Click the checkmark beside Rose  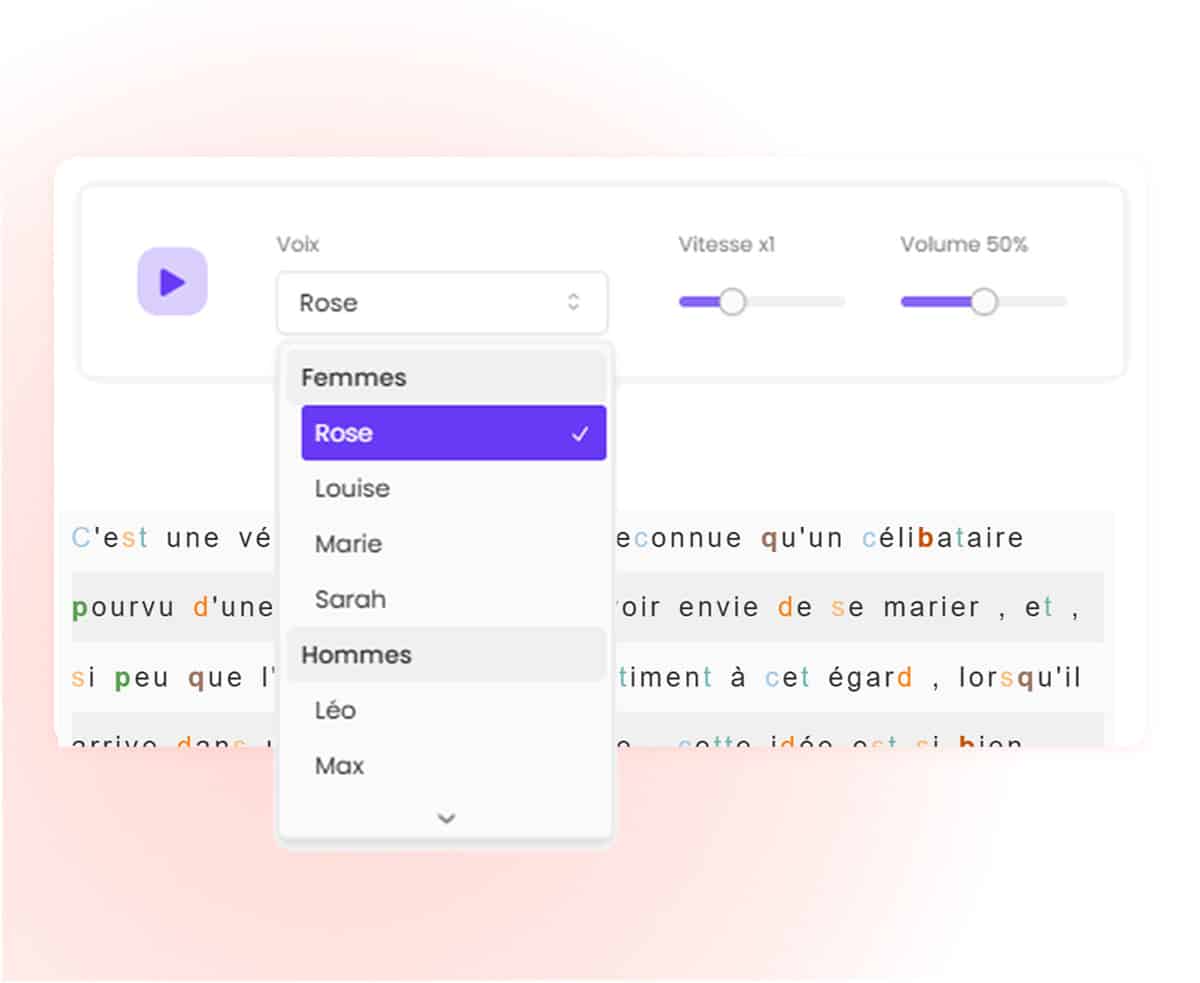579,434
